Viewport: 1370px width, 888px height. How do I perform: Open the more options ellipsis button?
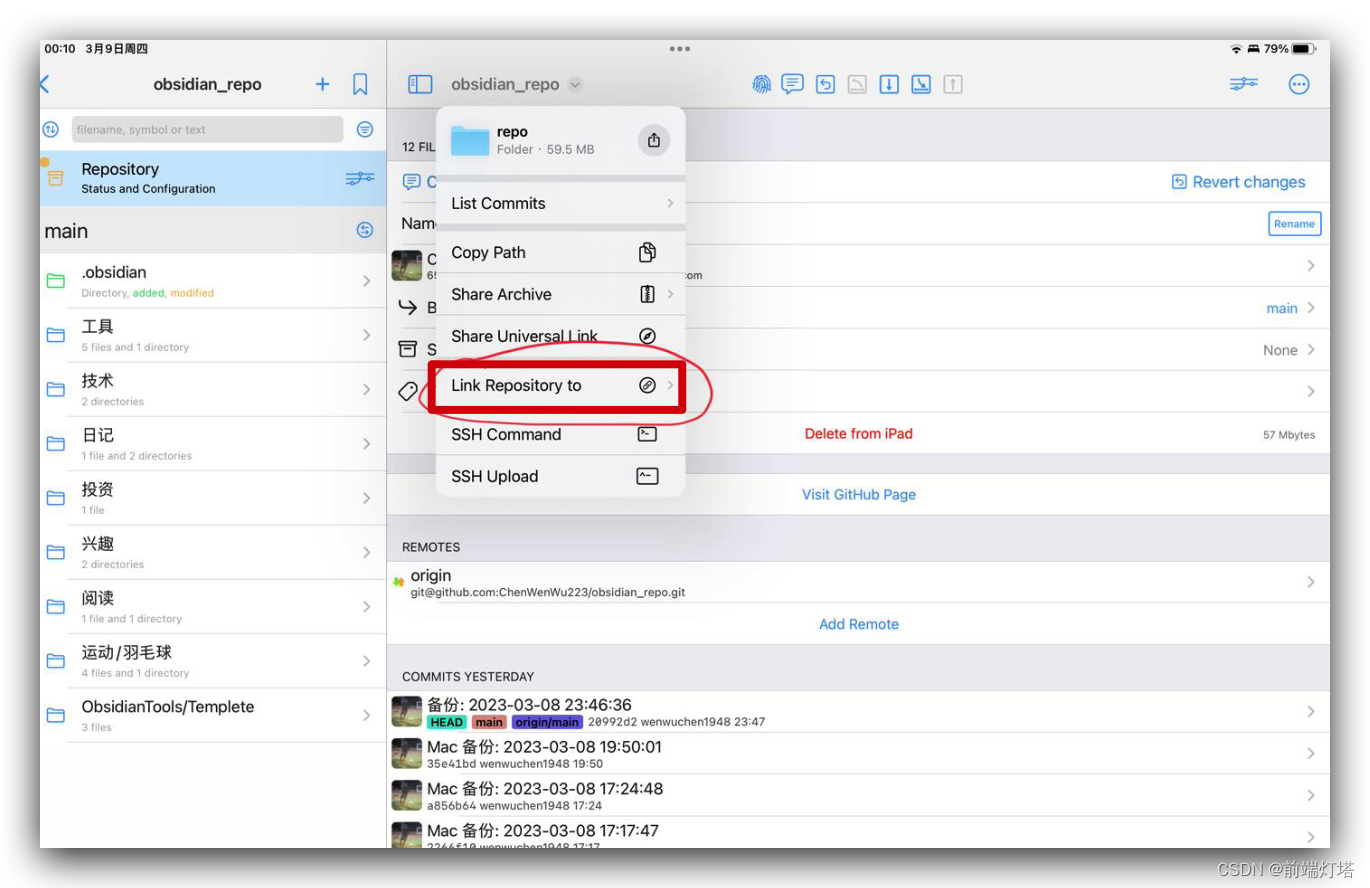click(1299, 85)
